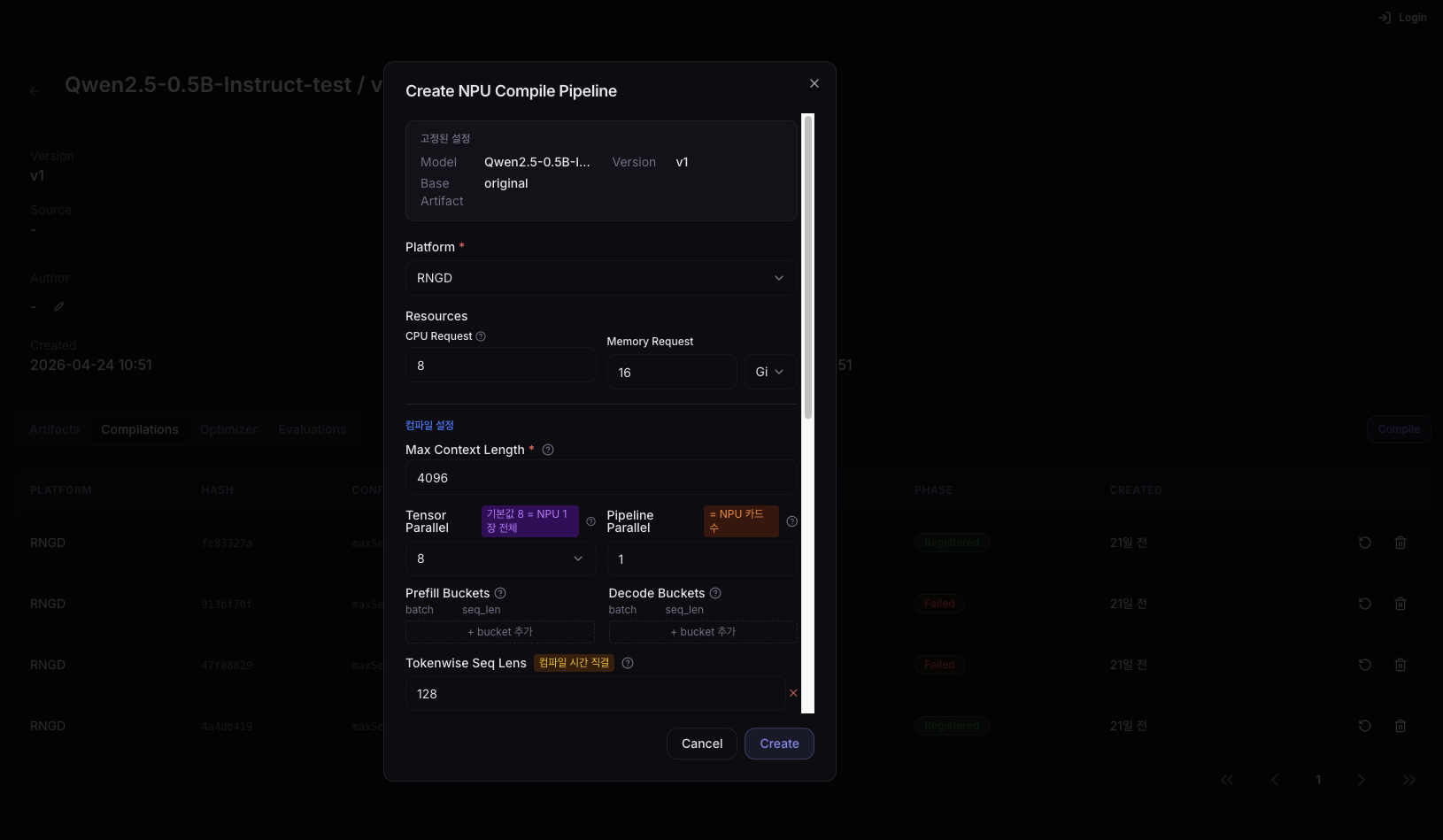Screen dimensions: 1443x840
Task: Delete the 913bf70f compilation row
Action: 1401,604
